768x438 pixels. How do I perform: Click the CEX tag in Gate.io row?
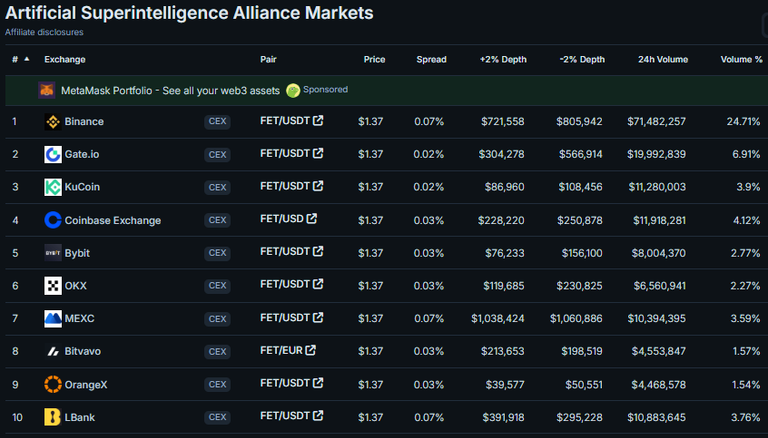pyautogui.click(x=217, y=155)
